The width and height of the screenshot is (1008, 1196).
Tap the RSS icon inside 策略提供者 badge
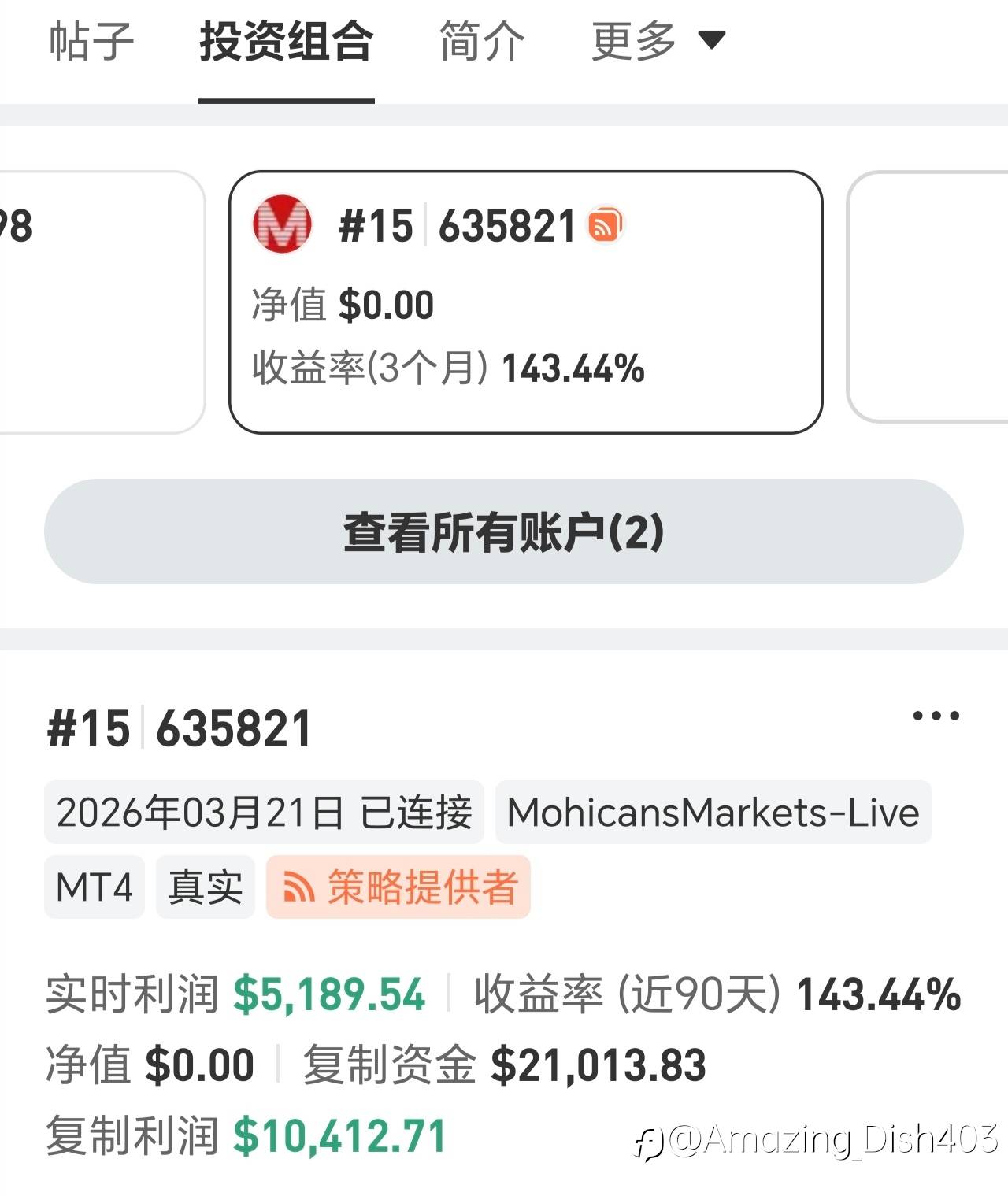tap(299, 889)
